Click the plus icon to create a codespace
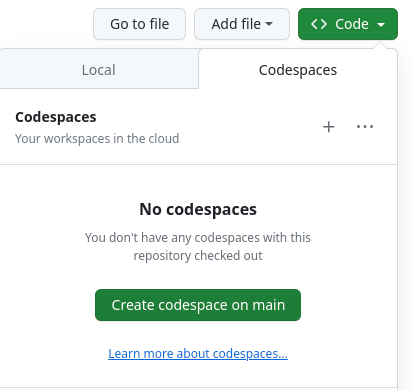This screenshot has height=390, width=413. [328, 127]
